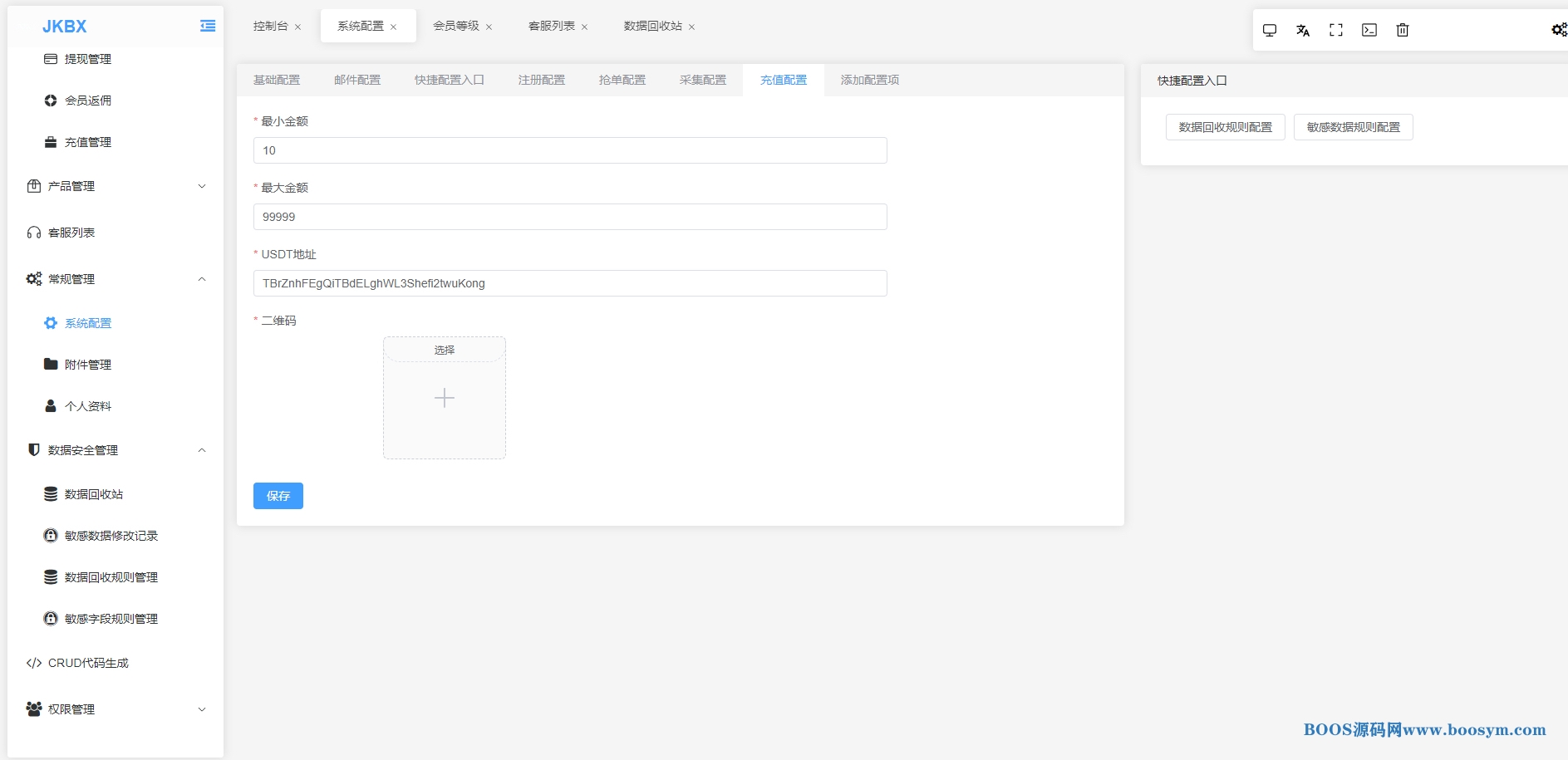Collapse the 数据安全管理 sidebar group
1568x760 pixels.
(x=116, y=450)
